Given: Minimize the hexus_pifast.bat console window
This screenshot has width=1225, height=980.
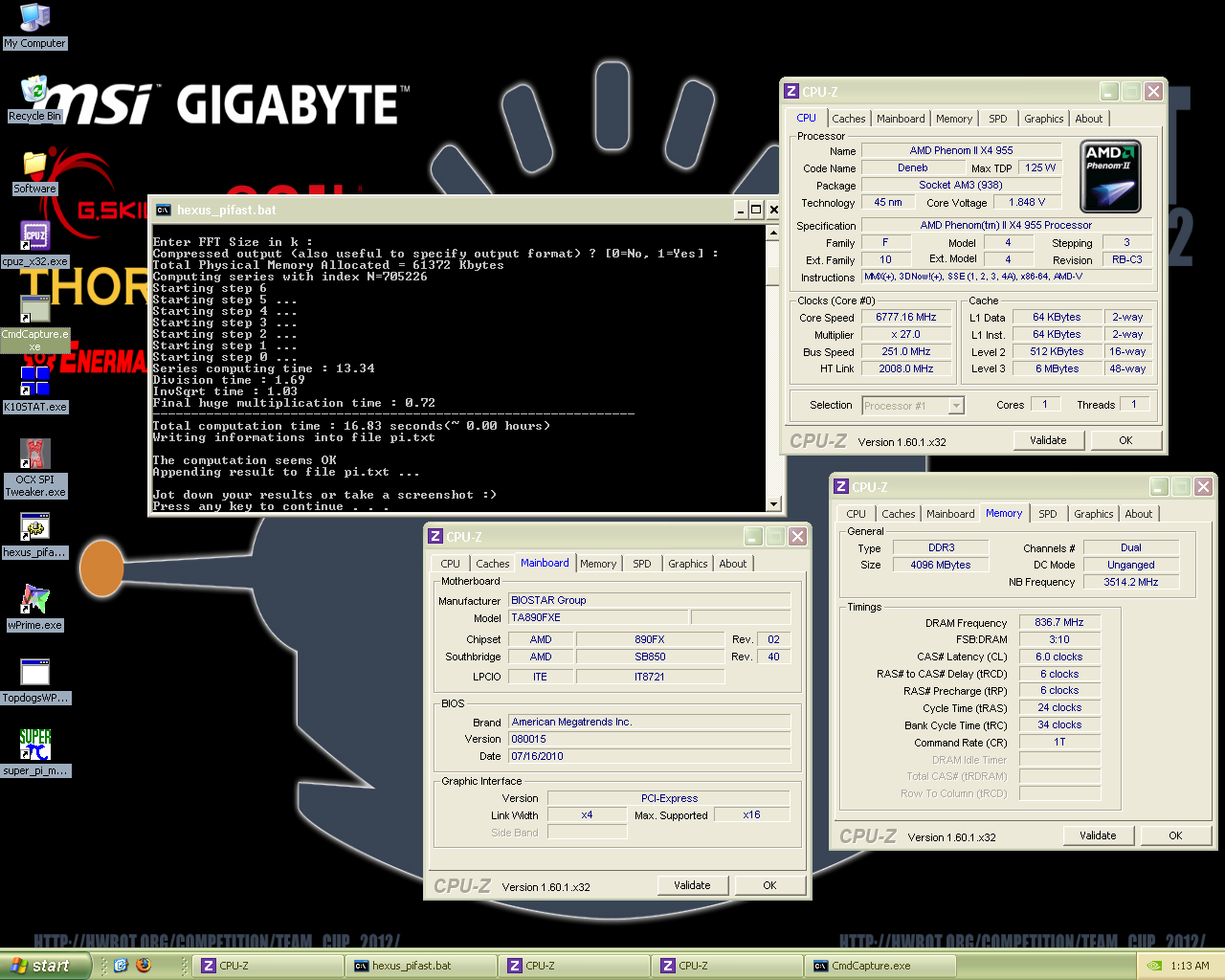Looking at the screenshot, I should pyautogui.click(x=741, y=210).
